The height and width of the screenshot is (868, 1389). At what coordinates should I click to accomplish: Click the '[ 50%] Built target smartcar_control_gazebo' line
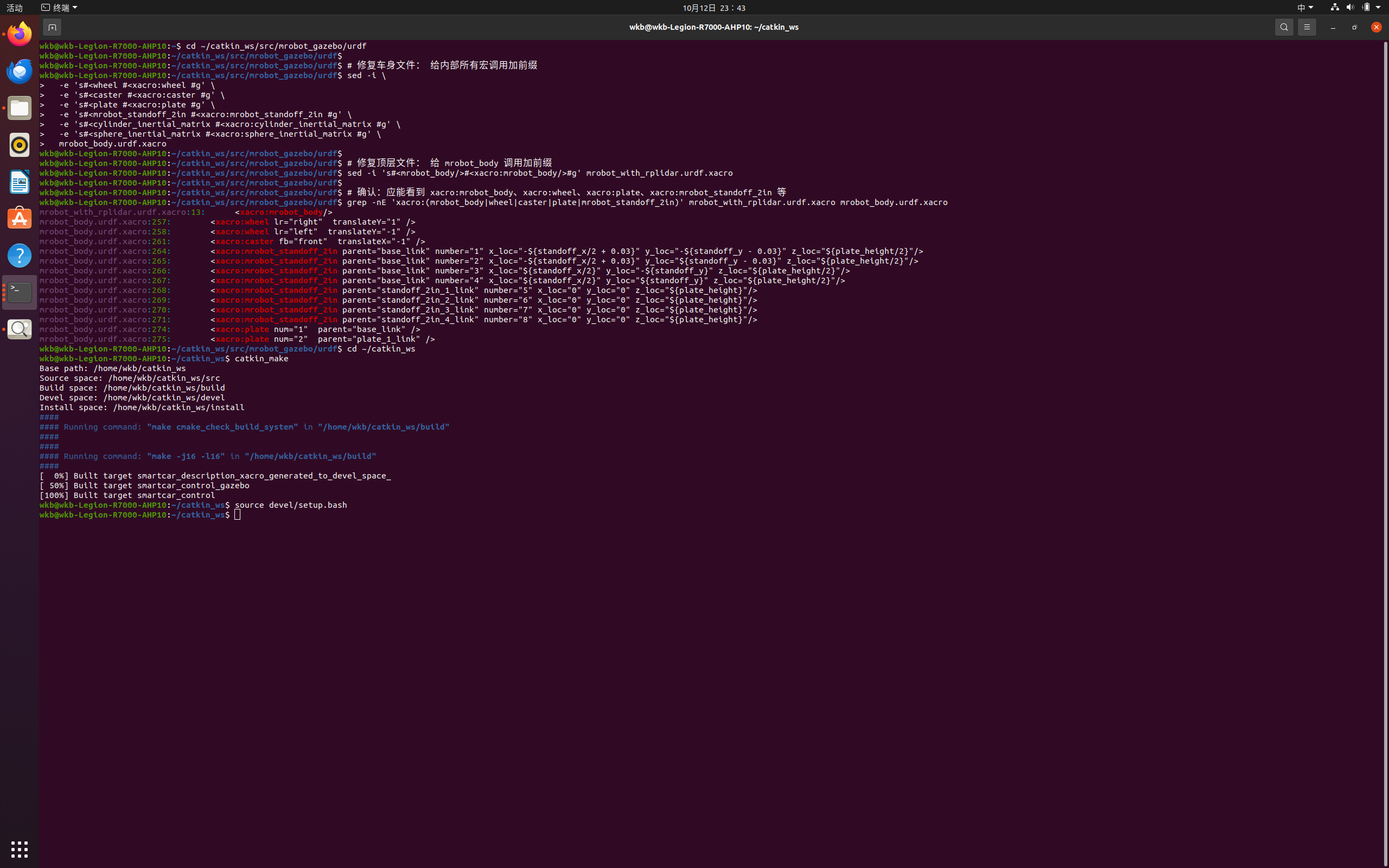pos(144,486)
